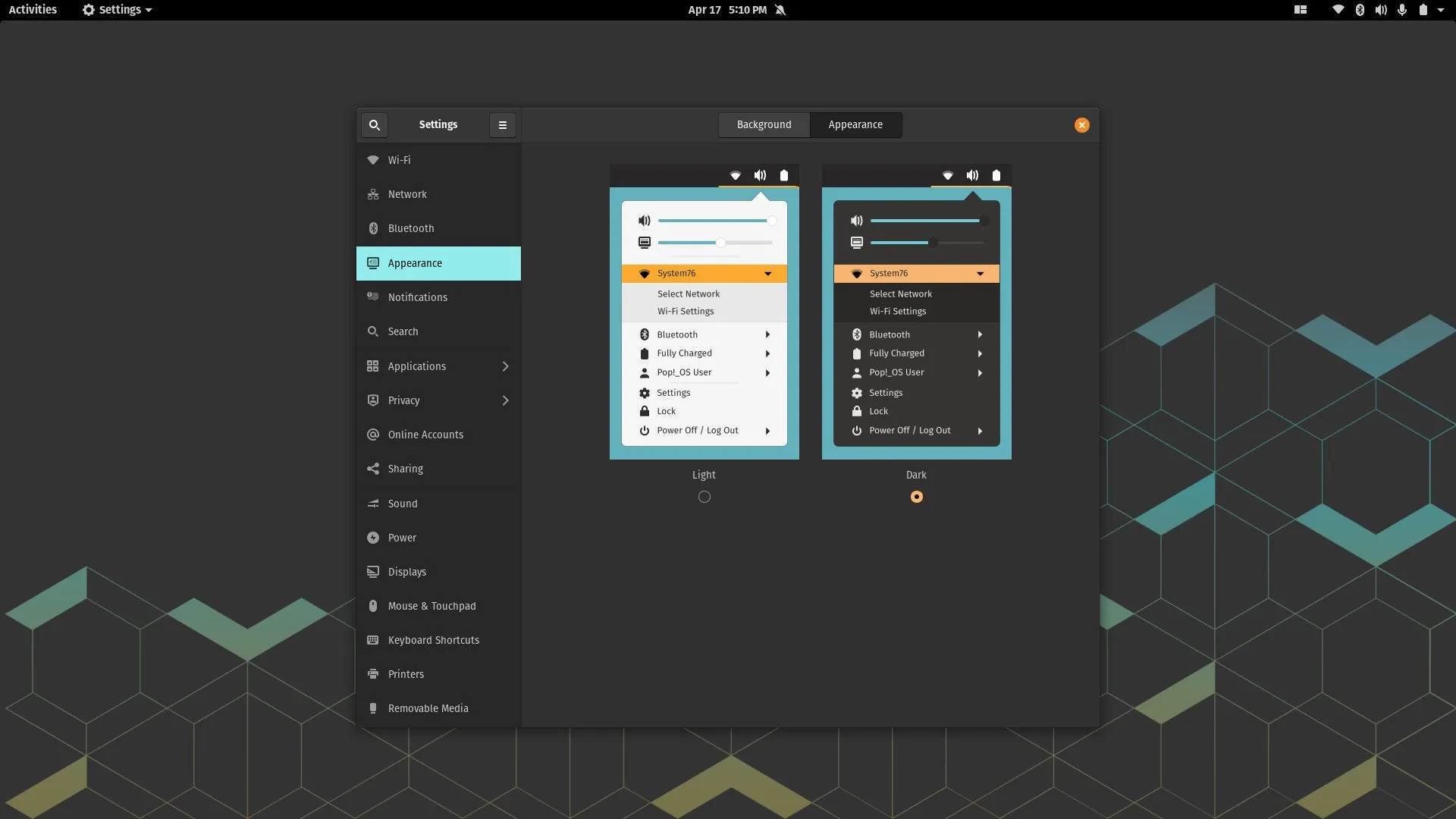Expand the Privacy submenu chevron
This screenshot has width=1456, height=819.
[x=506, y=400]
